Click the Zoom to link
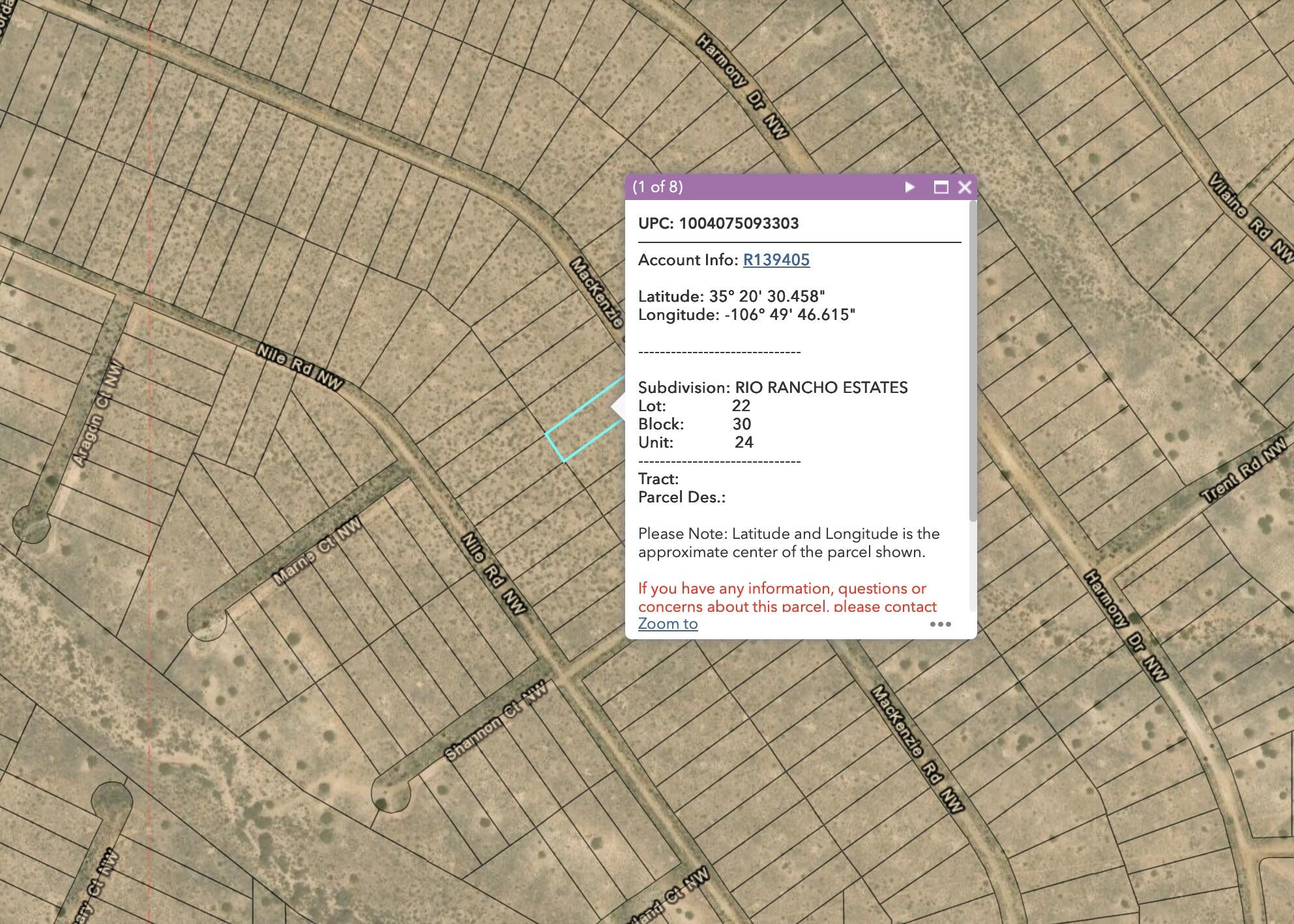Screen dimensions: 1294x924 coord(668,624)
